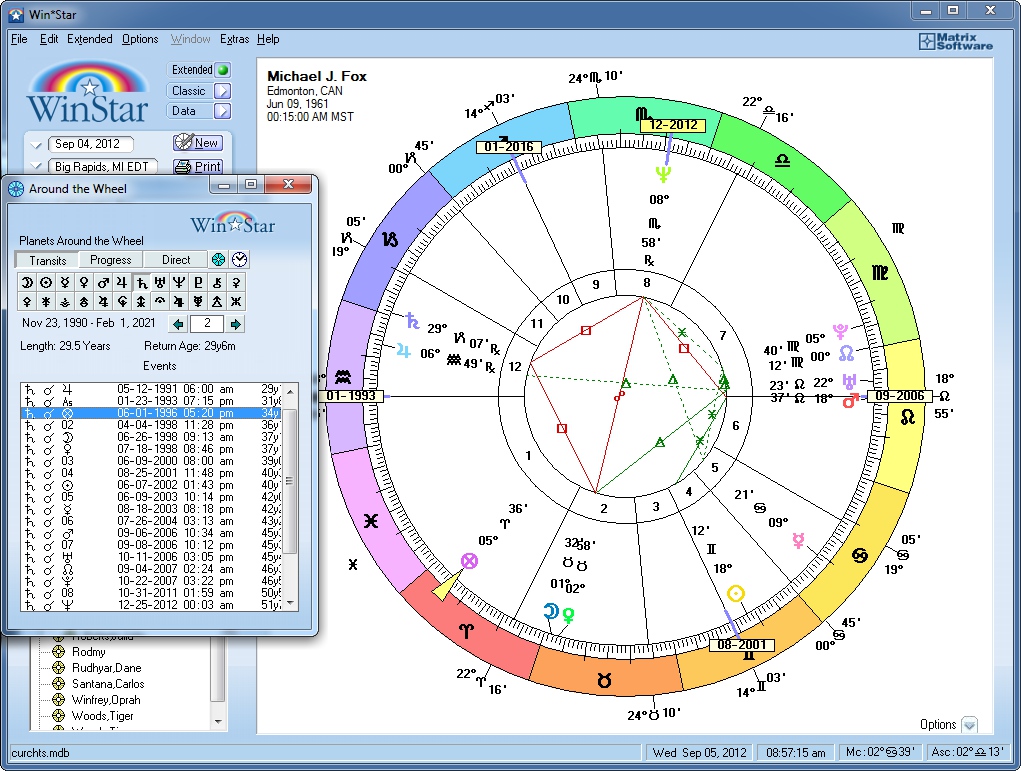Viewport: 1021px width, 771px height.
Task: Select the Chiron key-shaped glyph button
Action: pyautogui.click(x=217, y=282)
